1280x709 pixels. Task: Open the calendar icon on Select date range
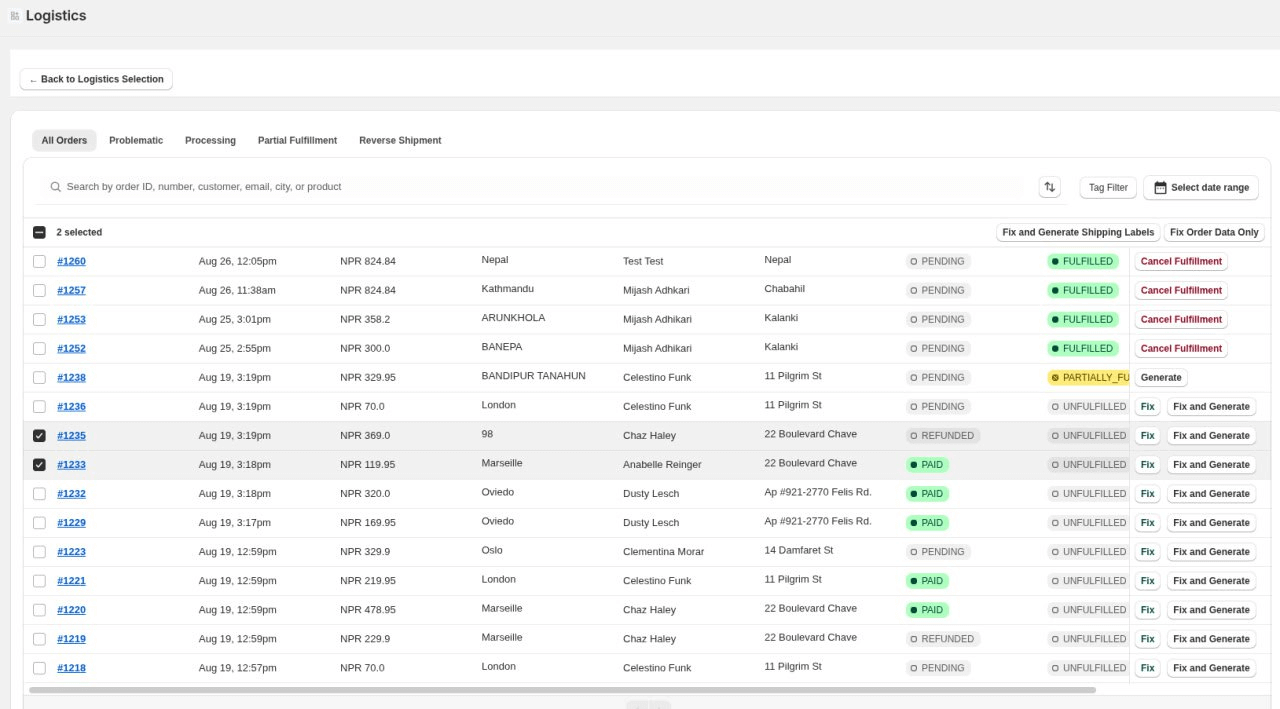(x=1160, y=187)
